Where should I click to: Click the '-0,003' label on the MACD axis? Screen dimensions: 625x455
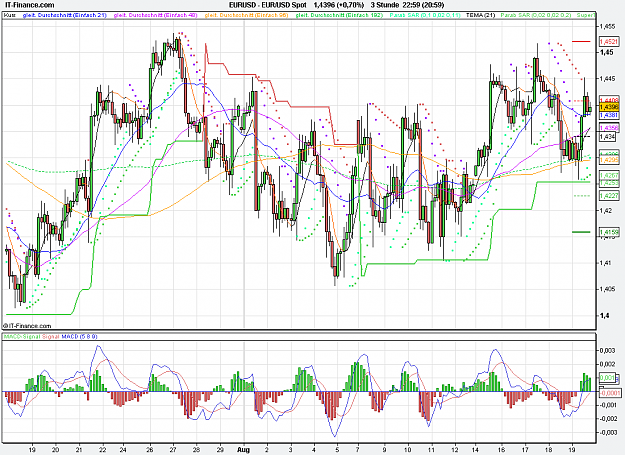[x=608, y=433]
